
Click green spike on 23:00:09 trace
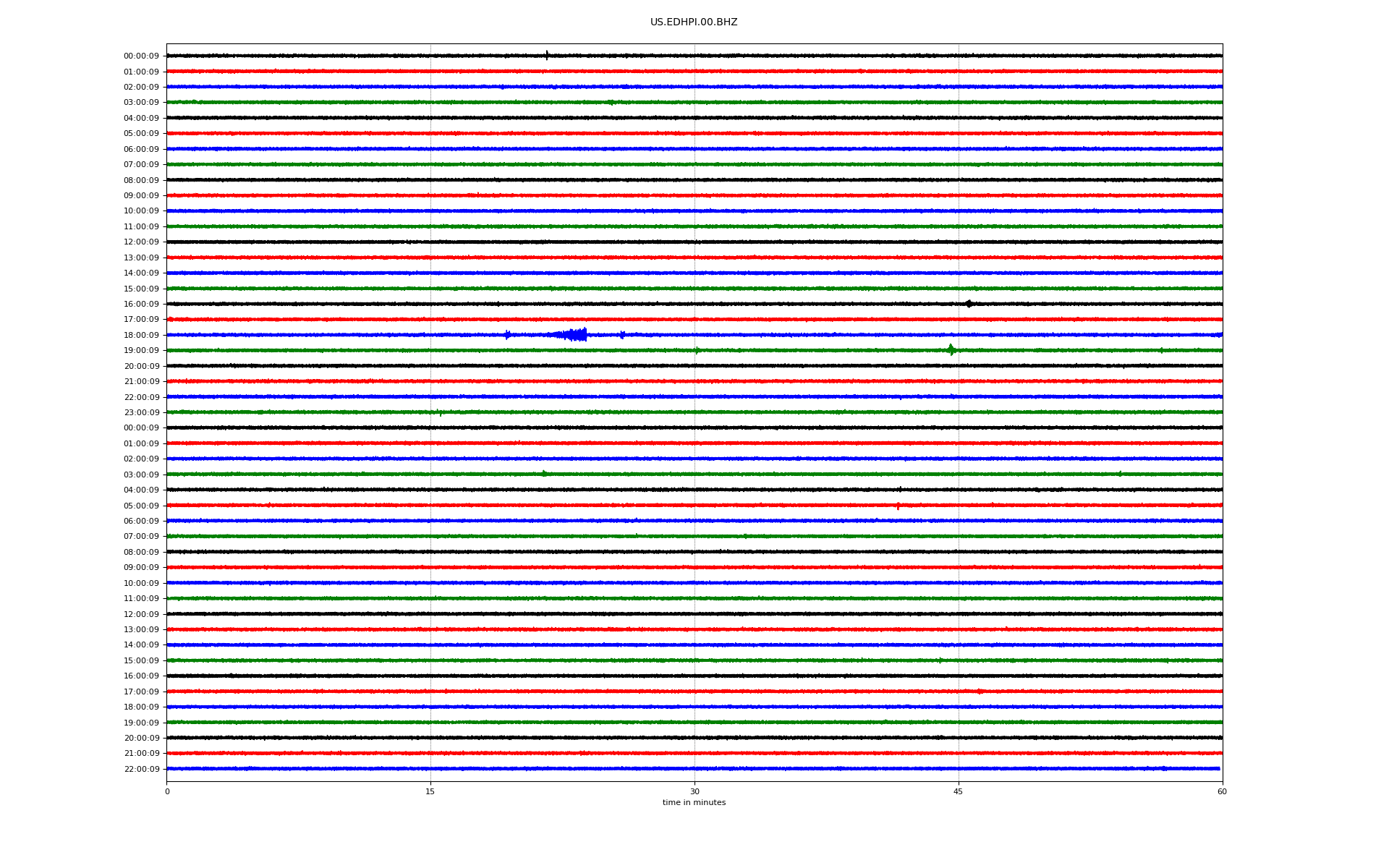(440, 413)
